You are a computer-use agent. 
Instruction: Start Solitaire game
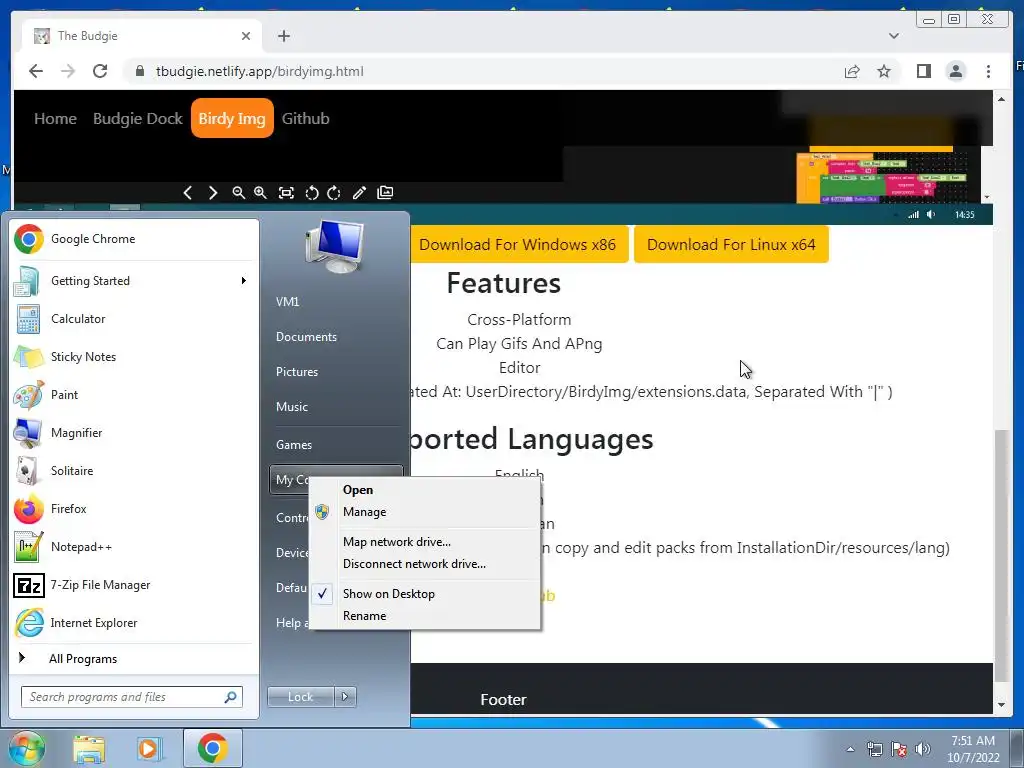coord(134,471)
